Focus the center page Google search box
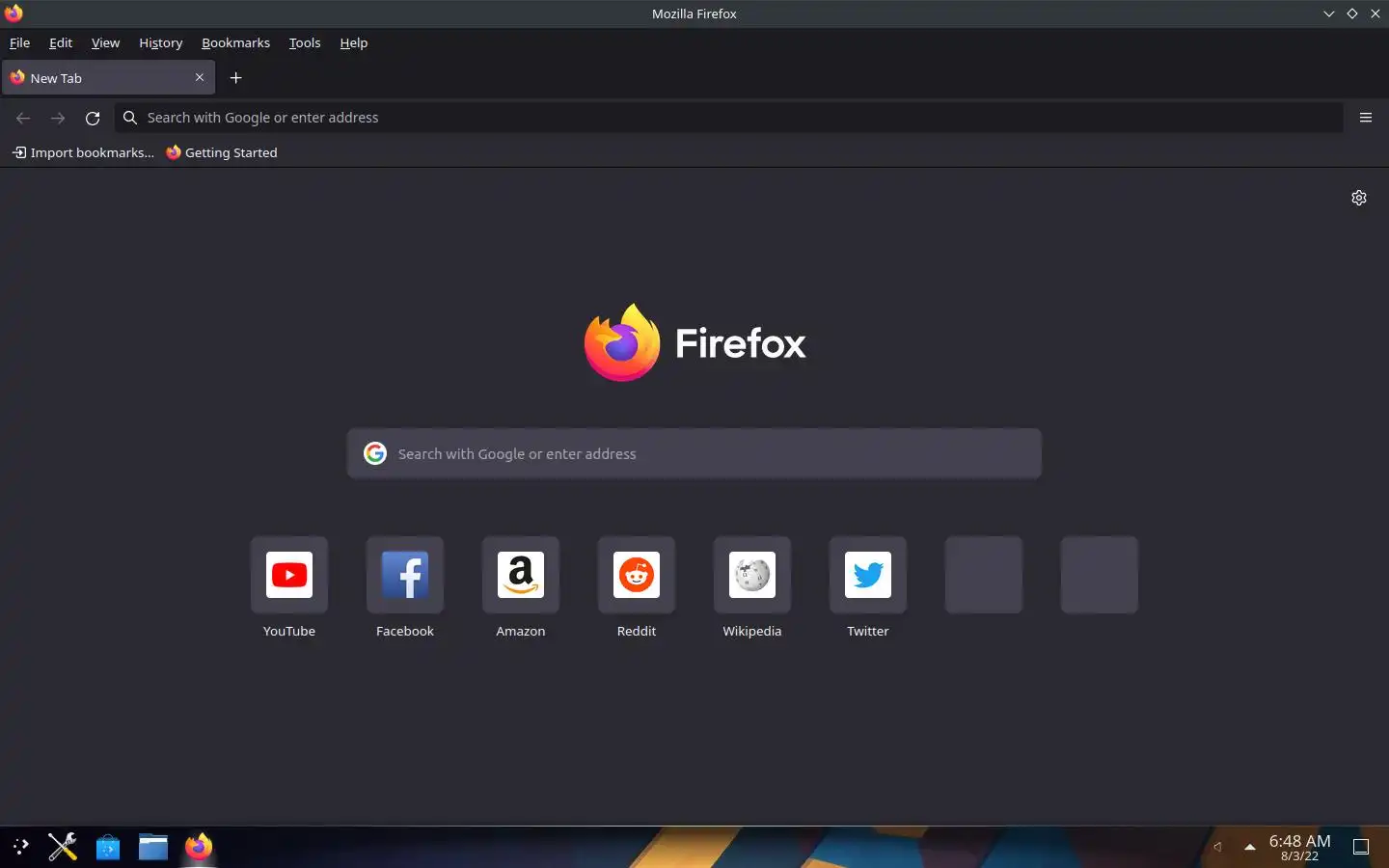Image resolution: width=1389 pixels, height=868 pixels. point(694,453)
